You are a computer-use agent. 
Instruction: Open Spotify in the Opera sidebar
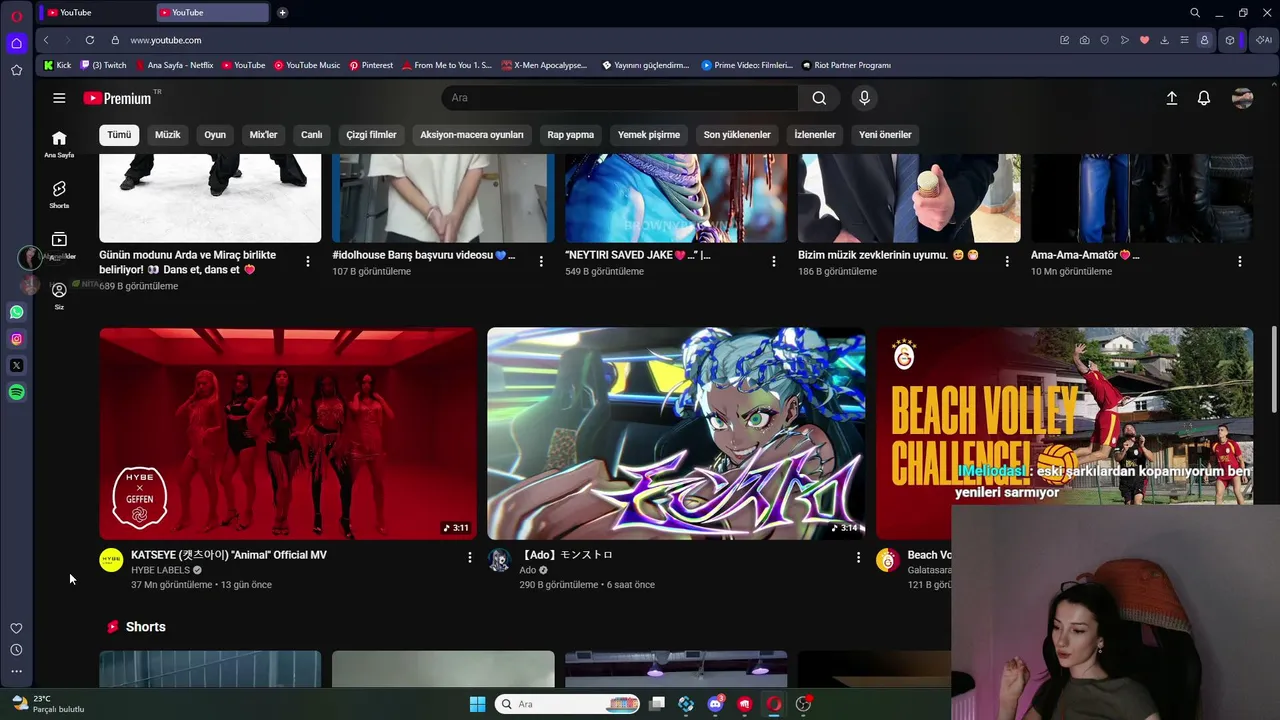click(x=16, y=393)
